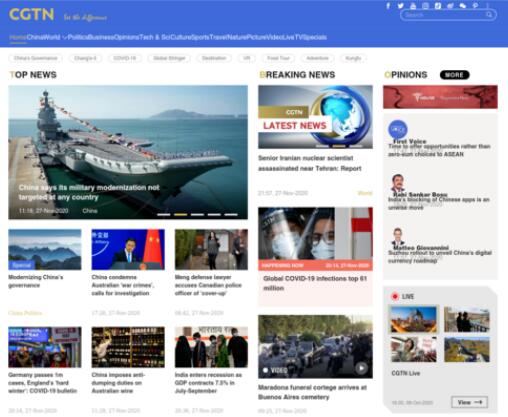508x417 pixels.
Task: Open CGTN's Instagram icon in header
Action: click(425, 6)
